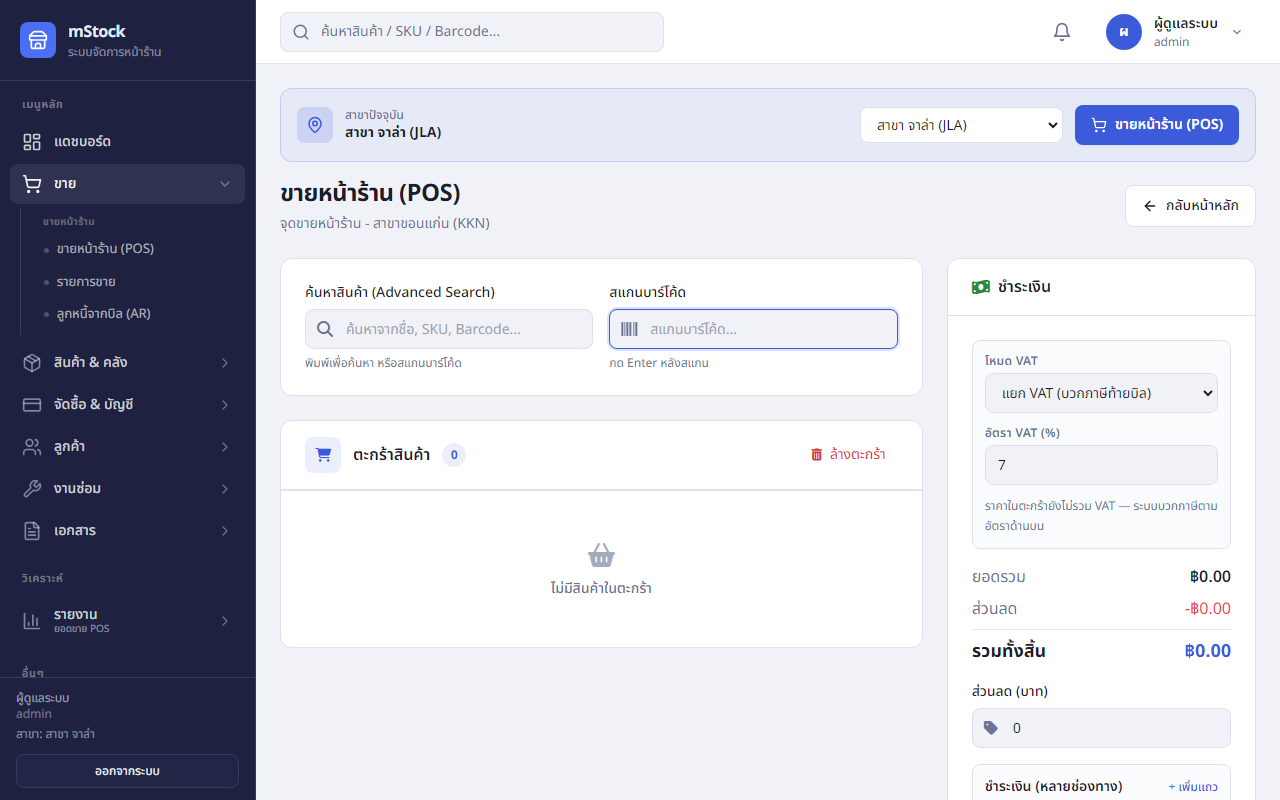The image size is (1280, 800).
Task: Focus the สแกนบาร์โค้ด input field
Action: click(753, 329)
